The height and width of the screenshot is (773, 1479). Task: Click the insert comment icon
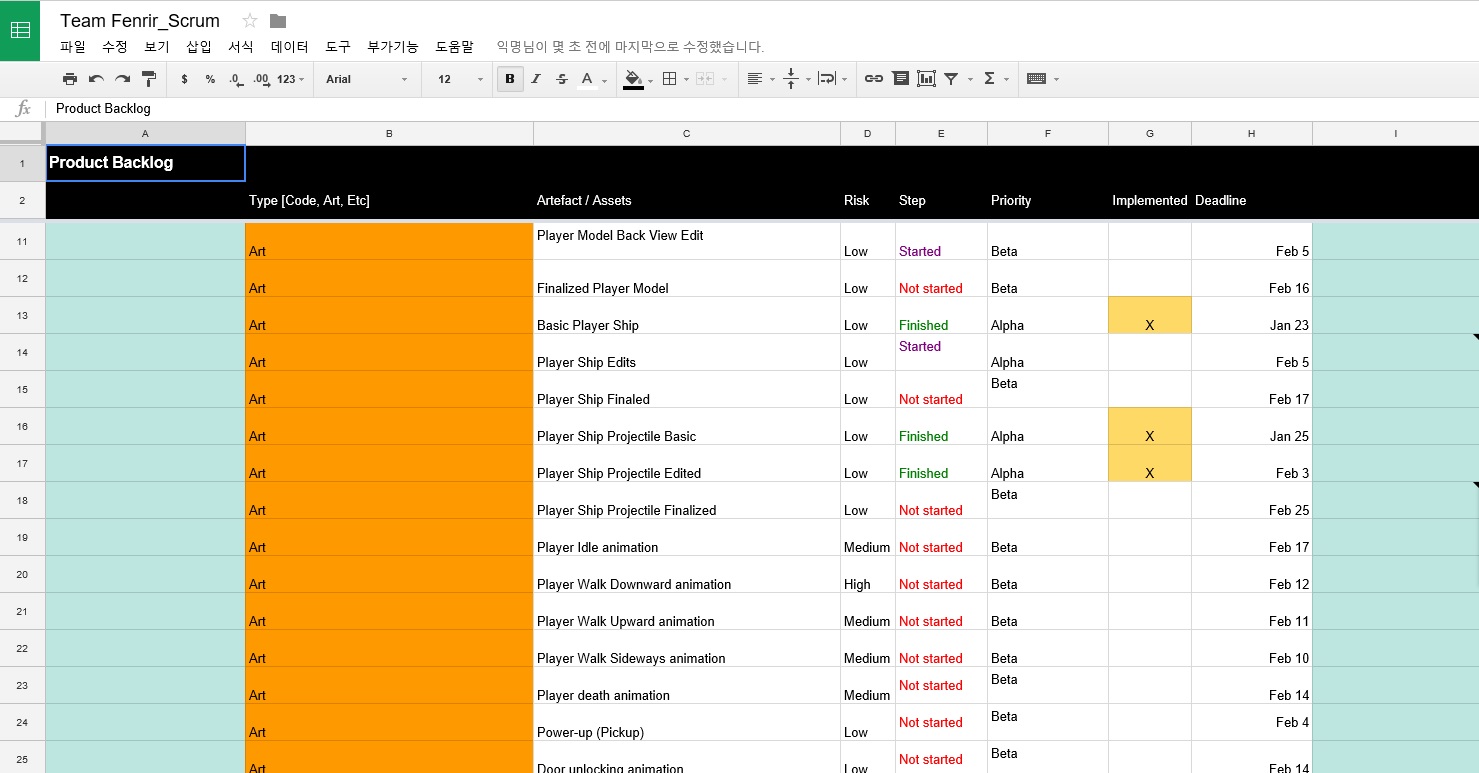[x=900, y=79]
